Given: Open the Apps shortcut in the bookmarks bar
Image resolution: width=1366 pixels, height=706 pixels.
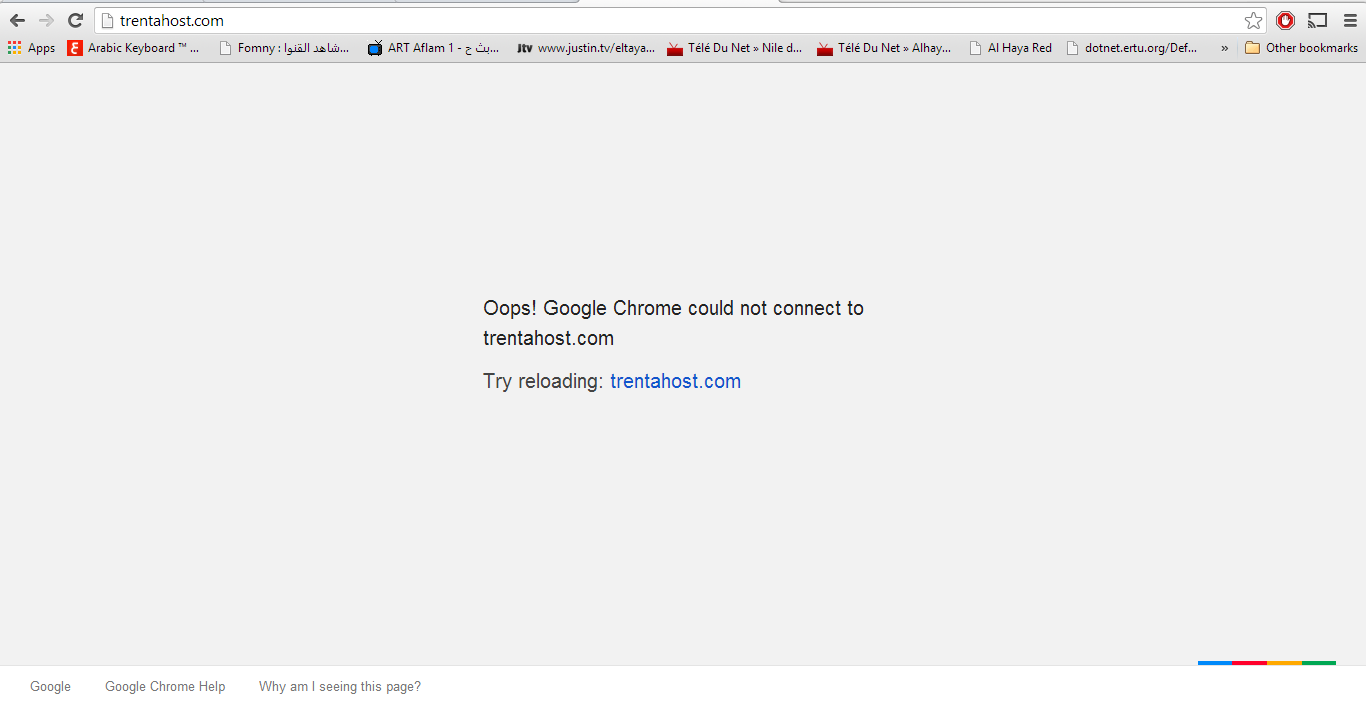Looking at the screenshot, I should pos(31,48).
